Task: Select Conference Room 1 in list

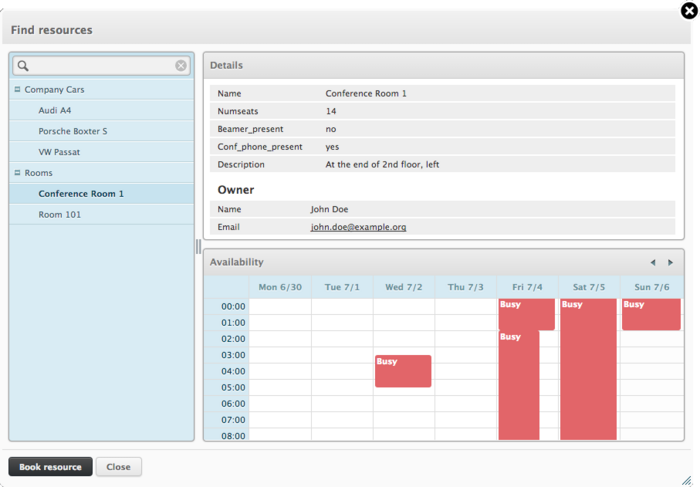Action: point(81,194)
